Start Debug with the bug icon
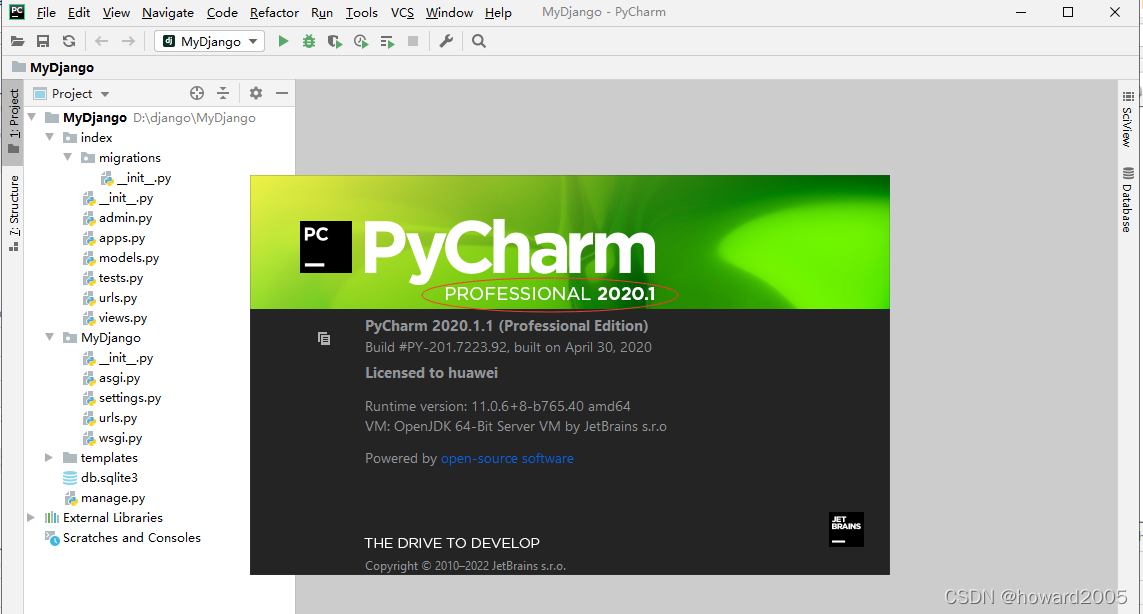 pos(309,42)
